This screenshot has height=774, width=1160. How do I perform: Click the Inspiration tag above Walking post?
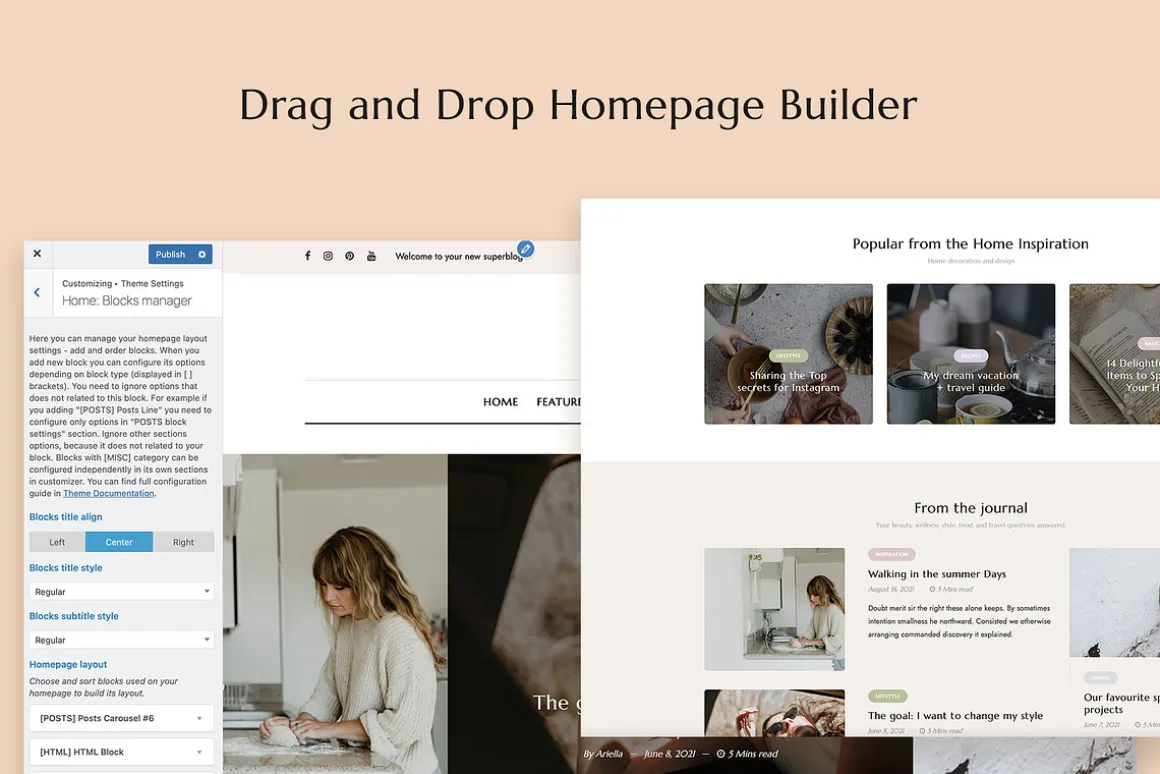pyautogui.click(x=891, y=554)
